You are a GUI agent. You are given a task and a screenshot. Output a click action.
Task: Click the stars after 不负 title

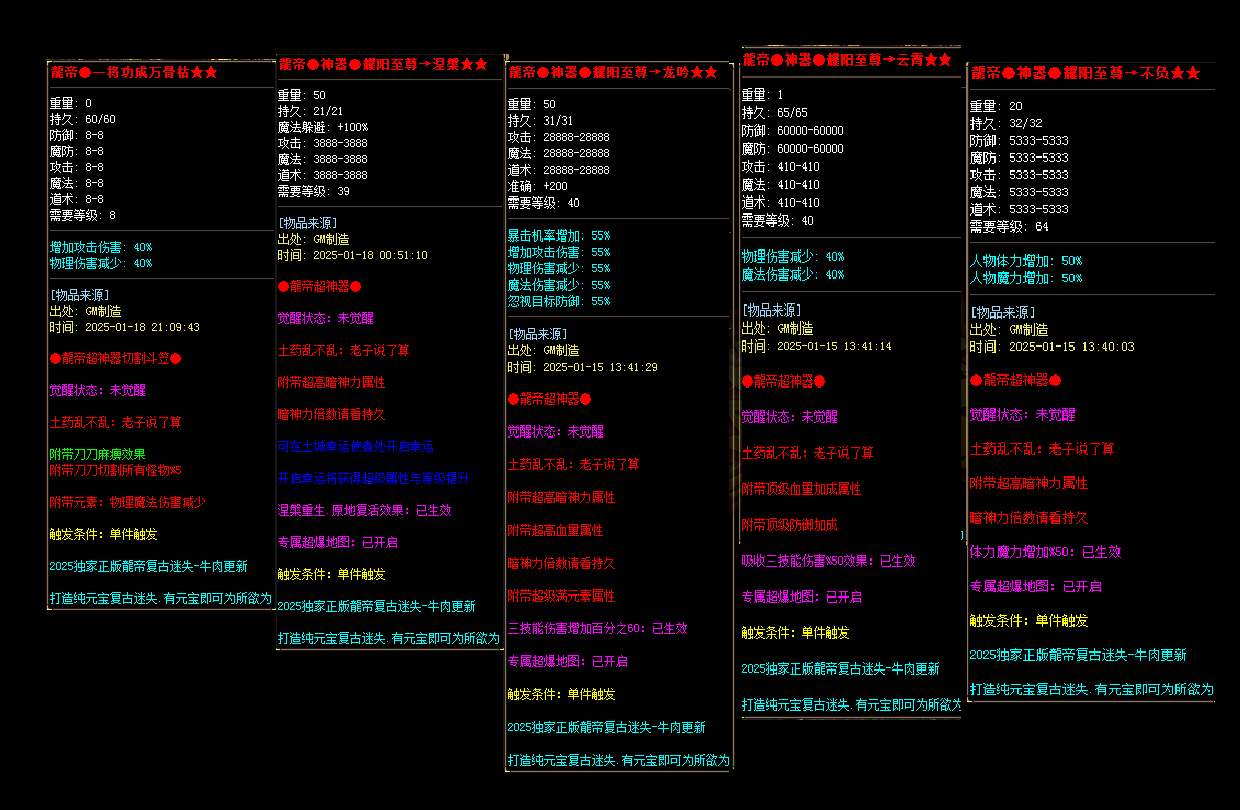[x=1185, y=74]
